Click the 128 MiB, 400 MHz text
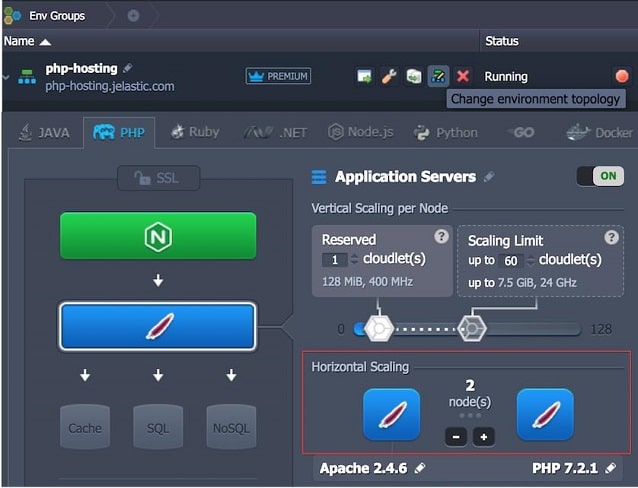Viewport: 638px width, 488px height. [367, 282]
